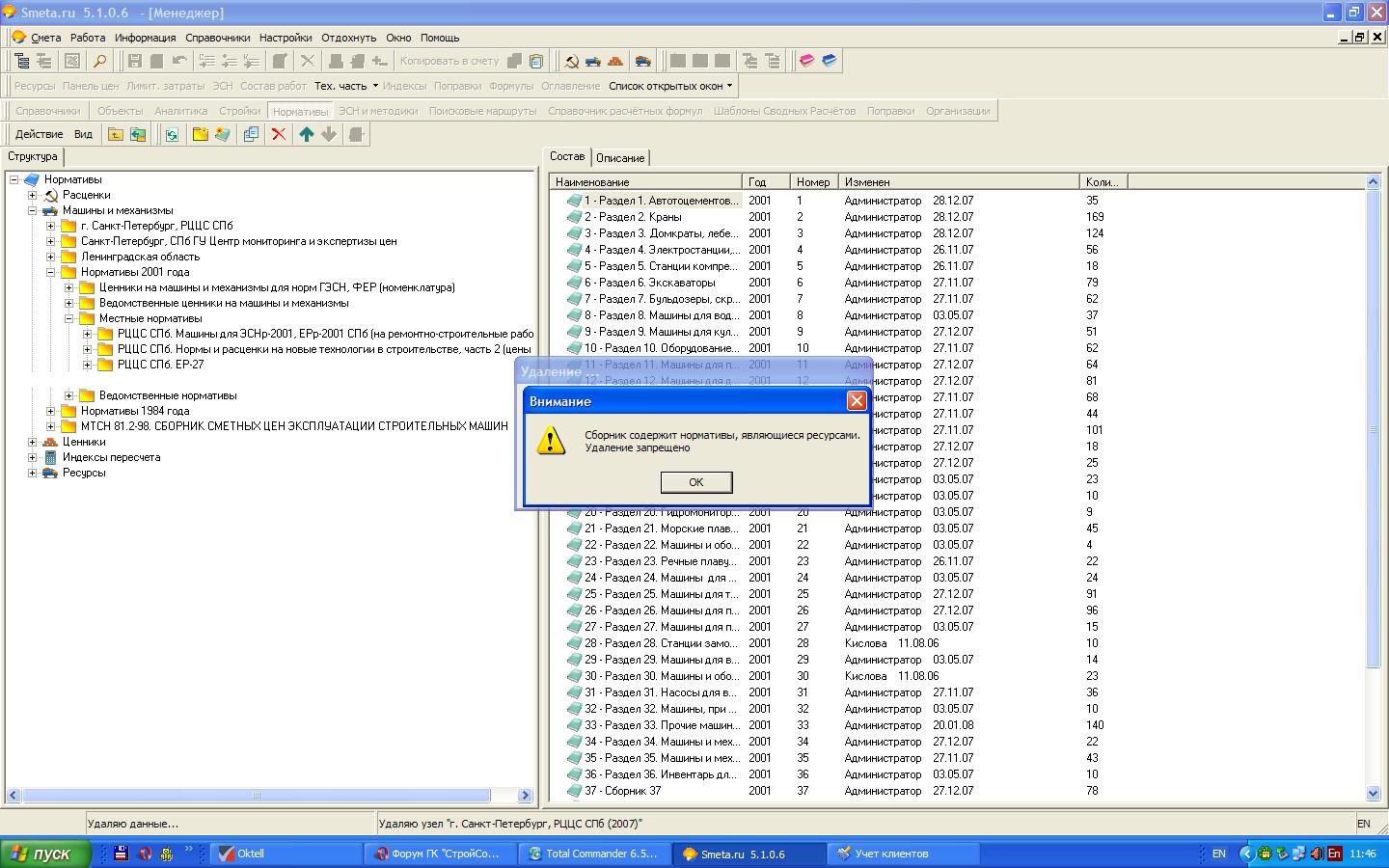The height and width of the screenshot is (868, 1389).
Task: Click the green move up arrow icon
Action: point(307,134)
